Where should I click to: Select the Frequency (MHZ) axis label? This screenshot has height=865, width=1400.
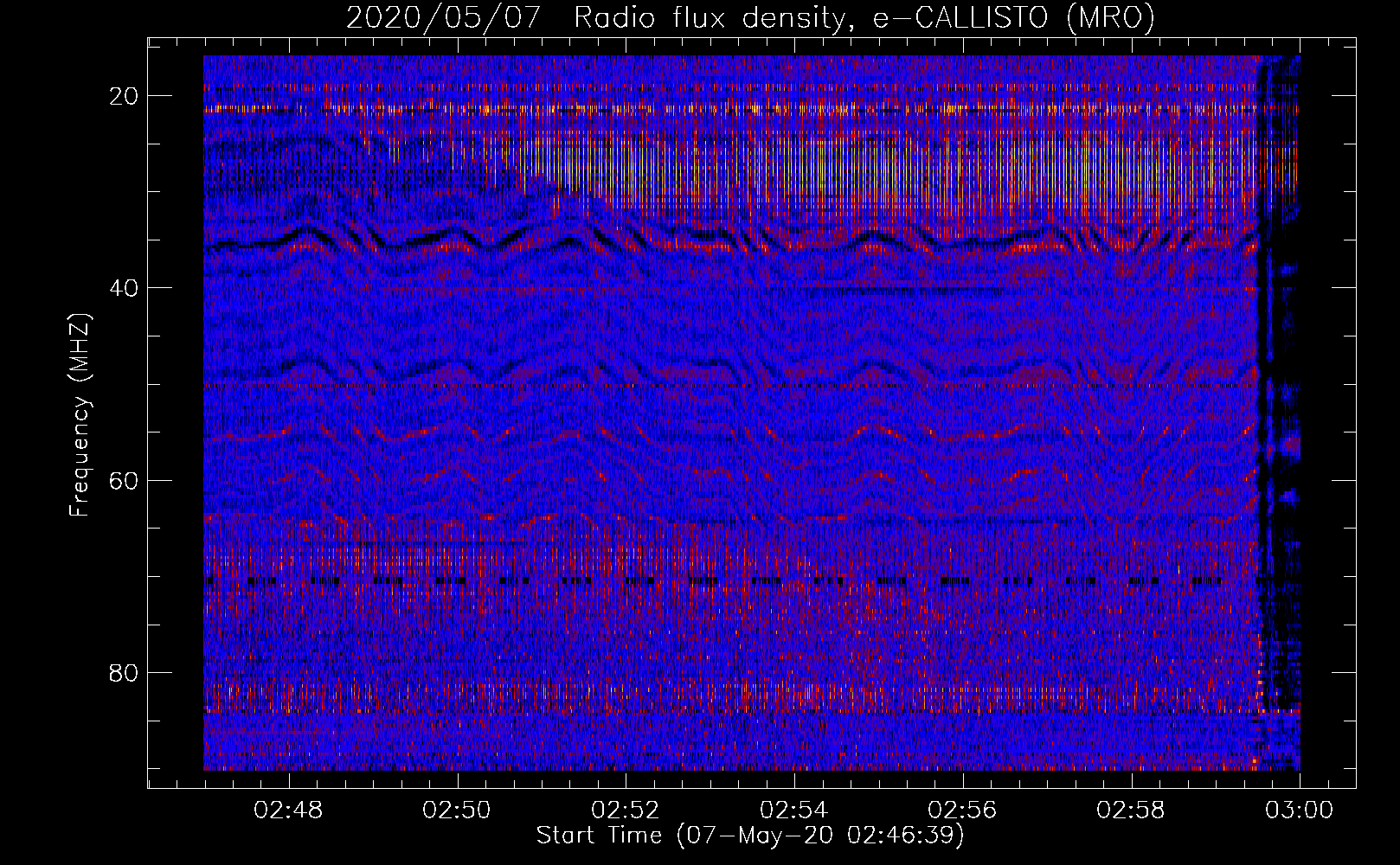pyautogui.click(x=80, y=415)
